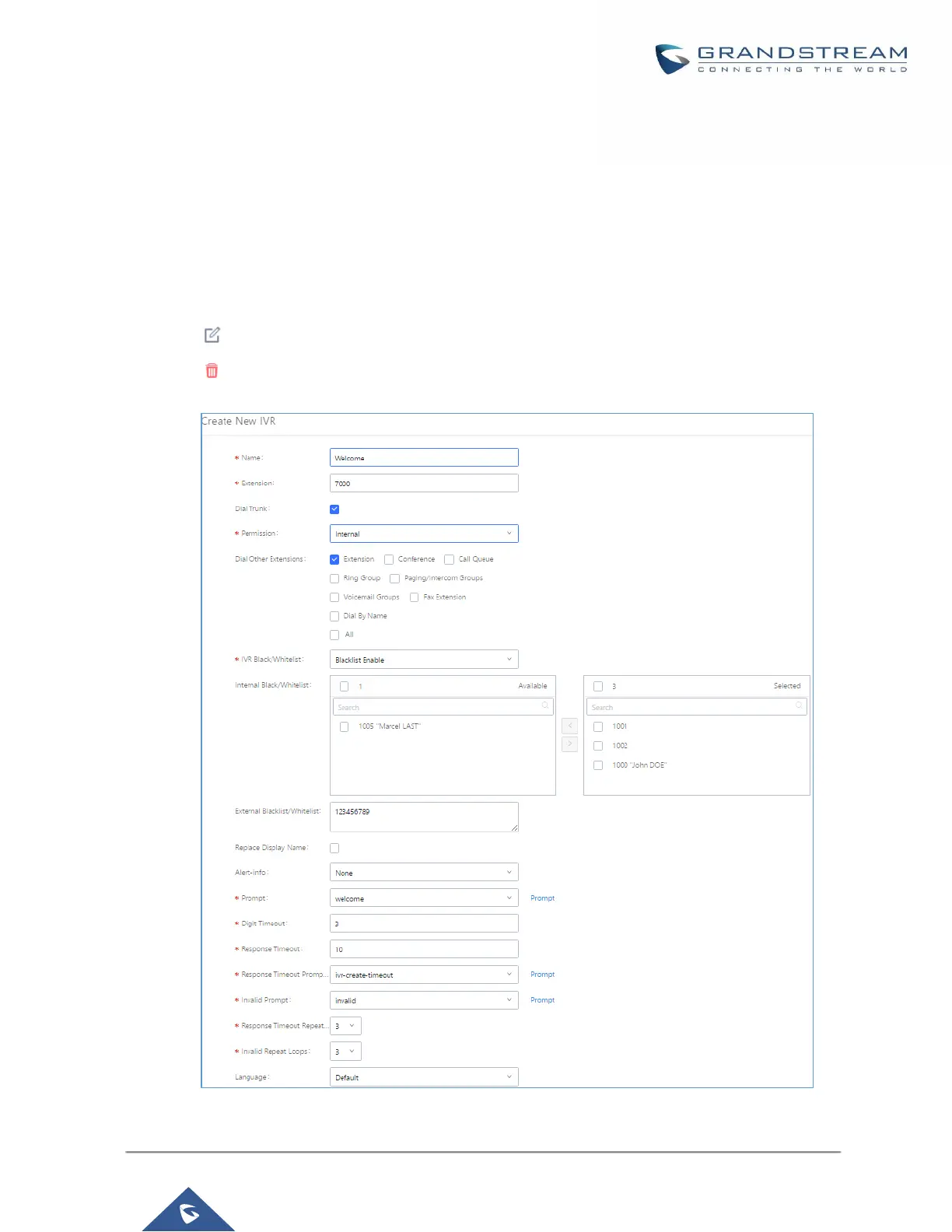Check the All option

pyautogui.click(x=334, y=635)
